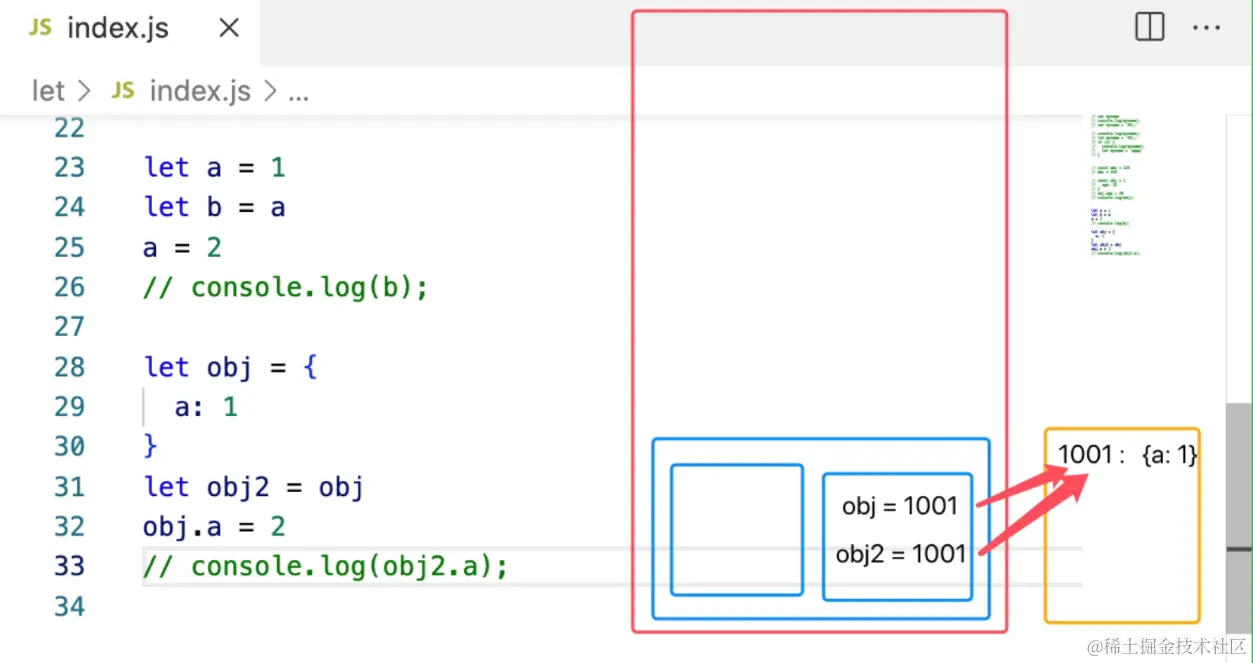
Task: Click the line 'let obj2 = obj'
Action: pyautogui.click(x=254, y=487)
